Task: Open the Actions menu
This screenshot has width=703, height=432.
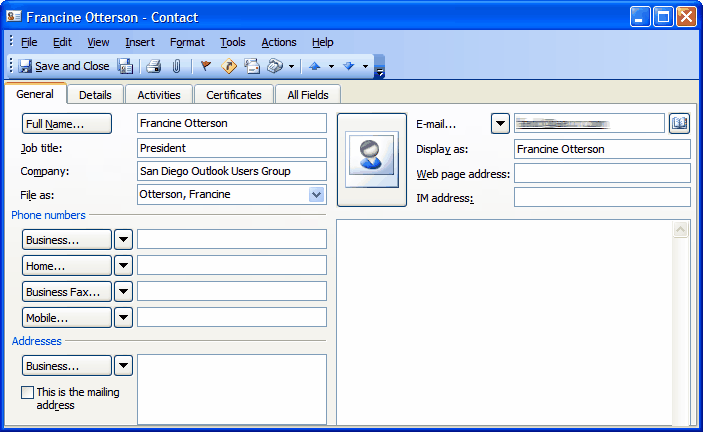Action: (279, 42)
